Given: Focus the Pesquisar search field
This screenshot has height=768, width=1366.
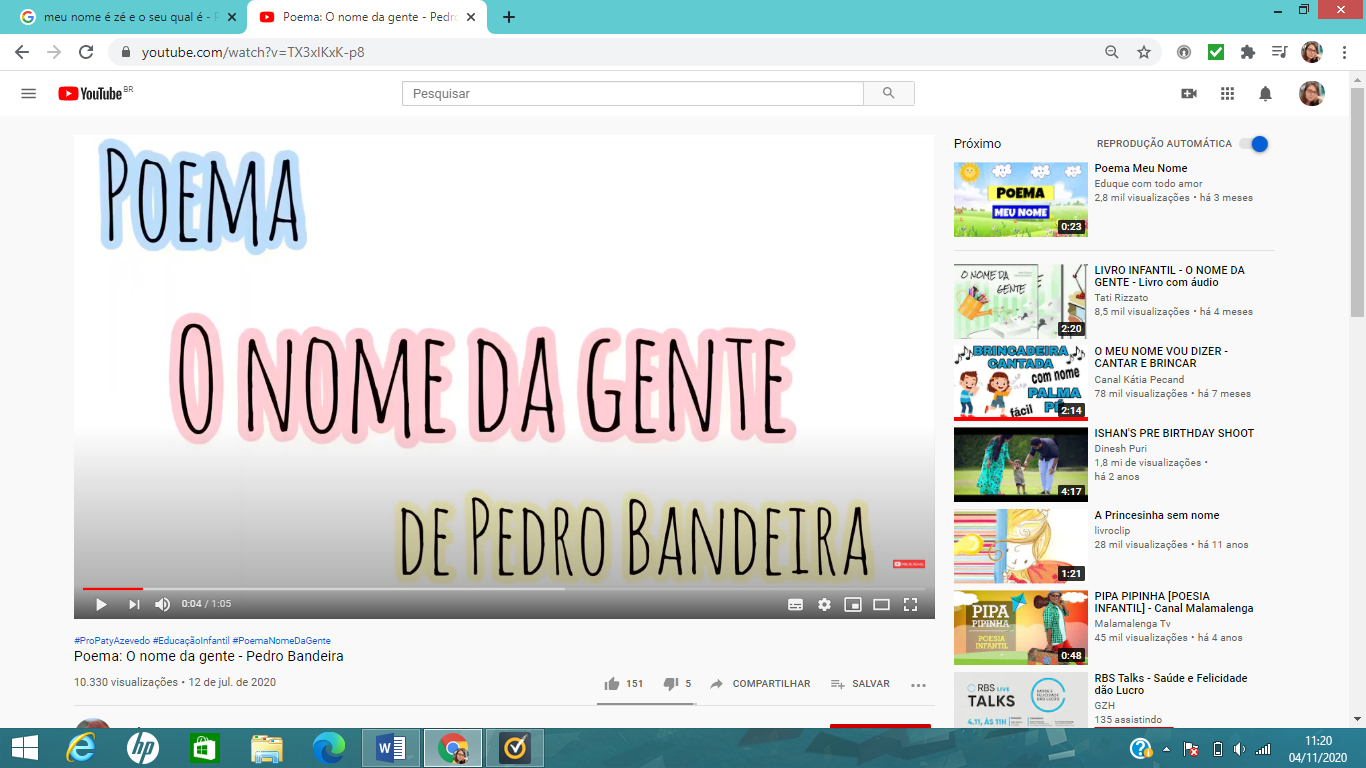Looking at the screenshot, I should 633,93.
